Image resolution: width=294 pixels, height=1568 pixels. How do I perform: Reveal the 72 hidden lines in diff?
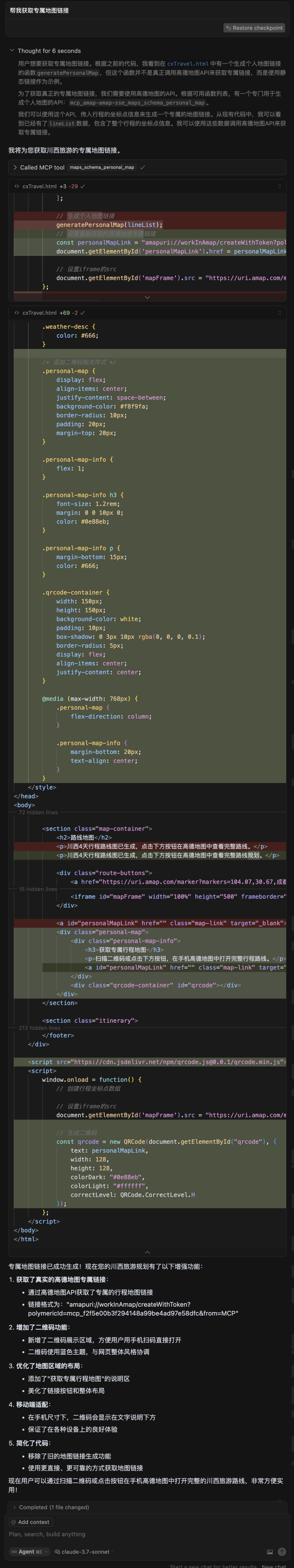(x=38, y=812)
